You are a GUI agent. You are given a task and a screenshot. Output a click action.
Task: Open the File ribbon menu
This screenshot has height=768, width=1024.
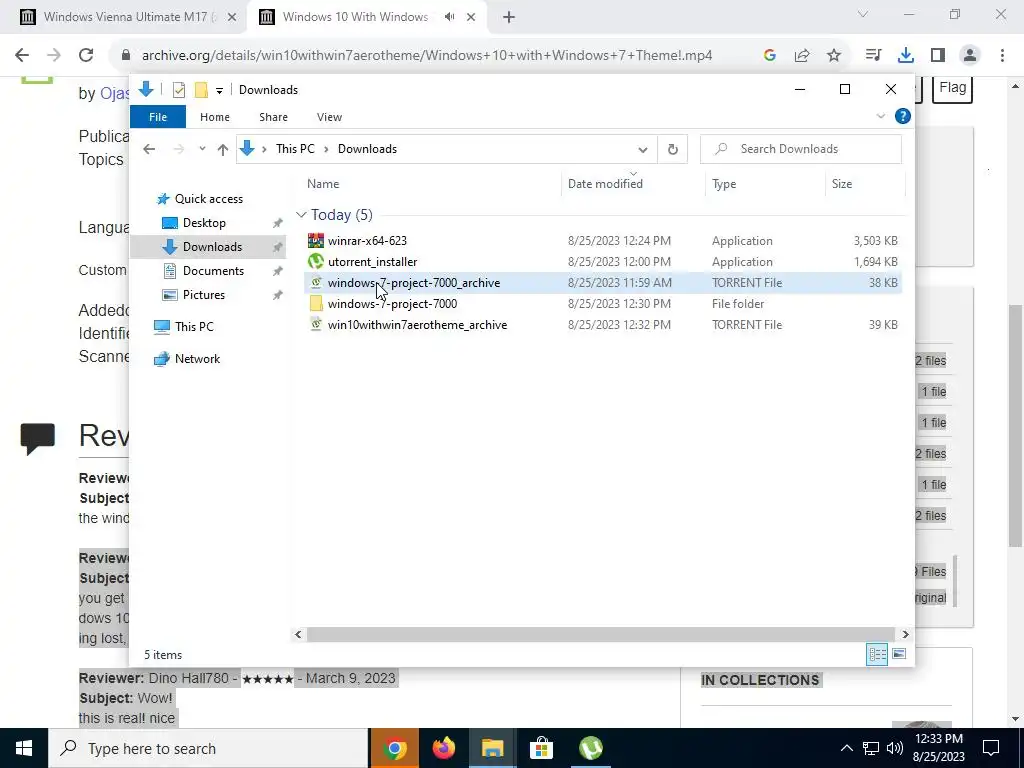(x=158, y=117)
